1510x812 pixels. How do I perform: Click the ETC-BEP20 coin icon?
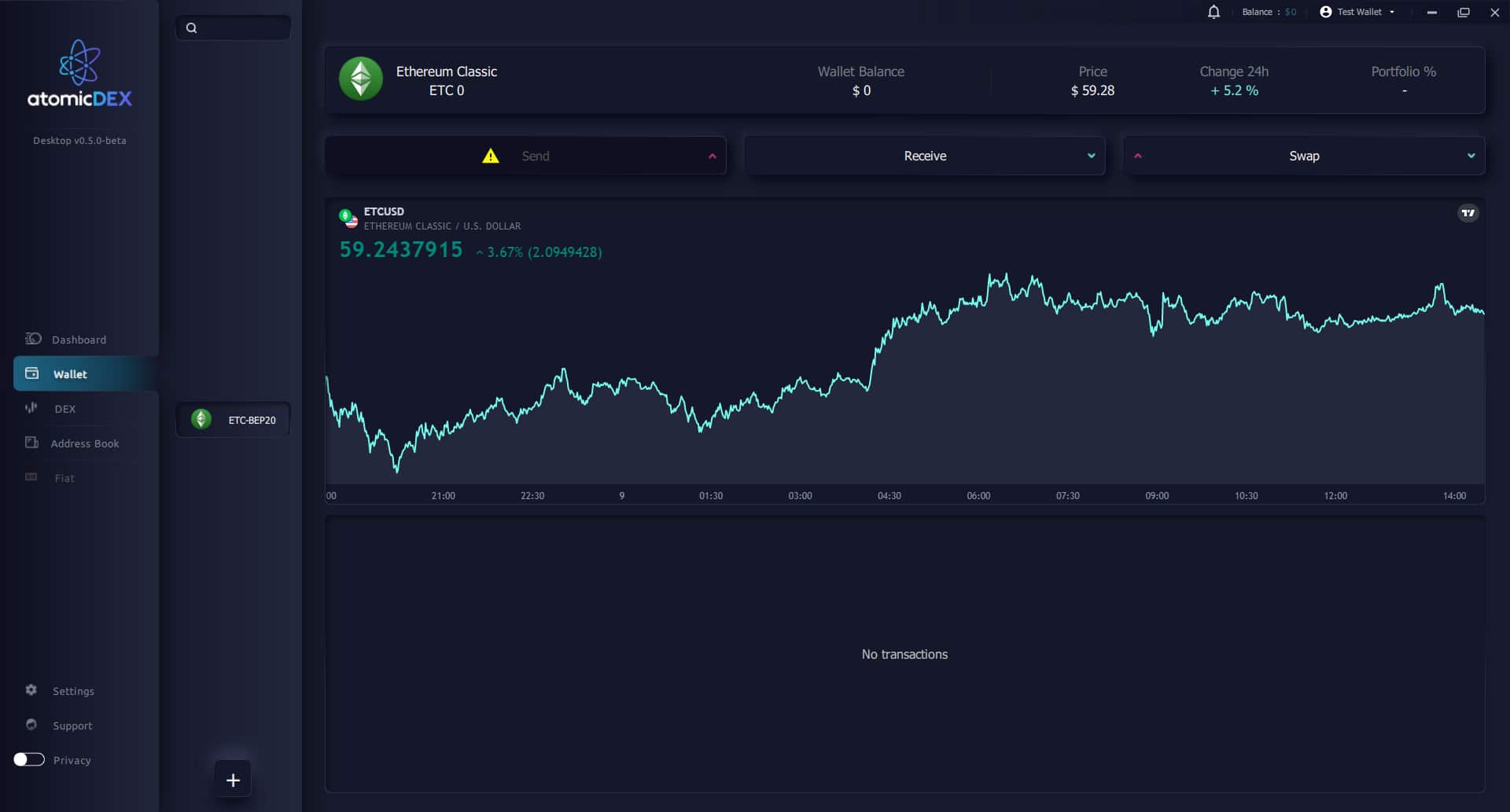click(201, 420)
